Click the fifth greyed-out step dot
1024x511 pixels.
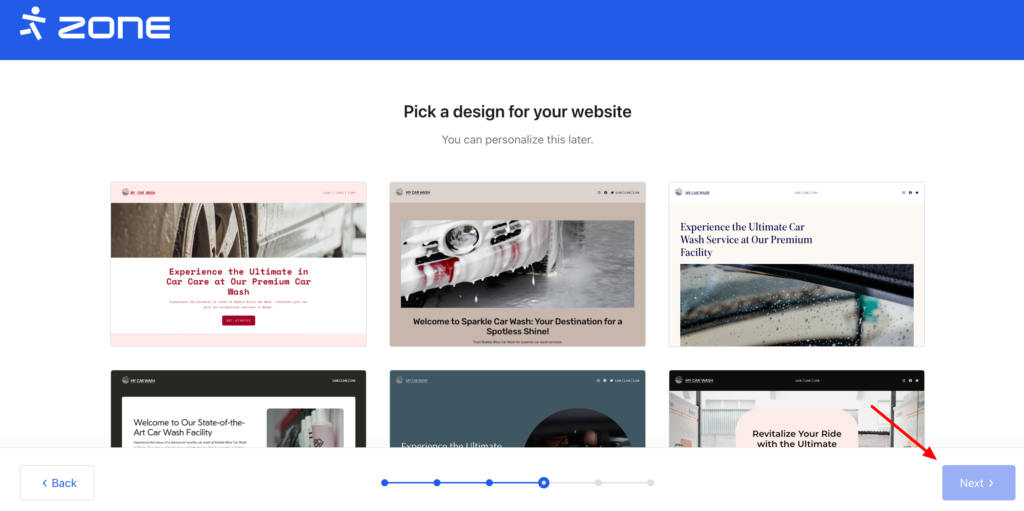[598, 483]
